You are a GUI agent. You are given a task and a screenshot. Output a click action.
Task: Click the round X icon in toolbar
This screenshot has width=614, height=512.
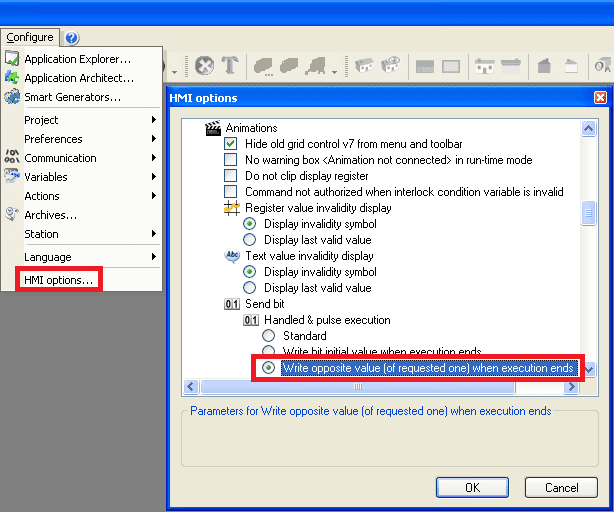coord(204,66)
